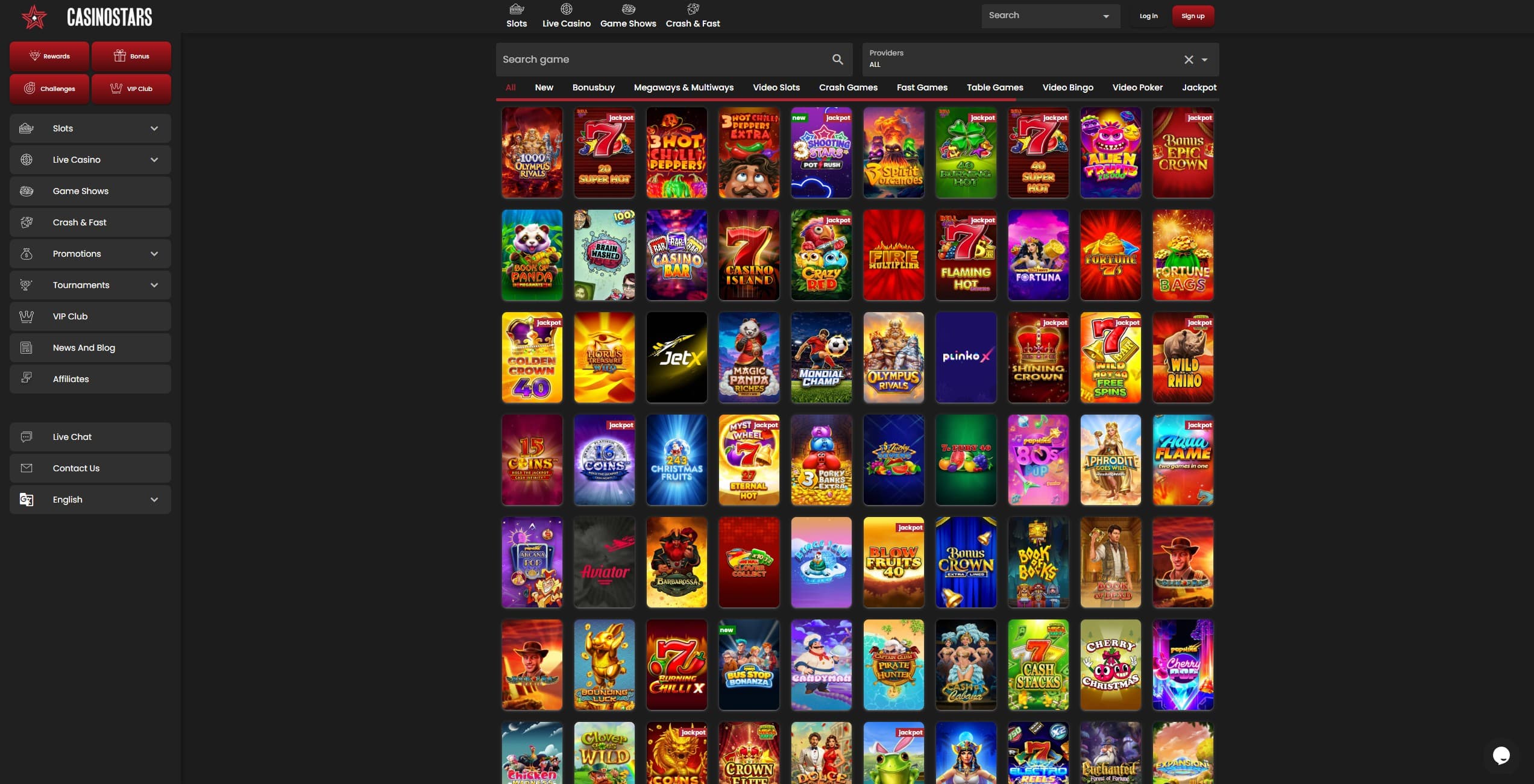This screenshot has height=784, width=1534.
Task: Open the Barbarossa game thumbnail
Action: [676, 562]
